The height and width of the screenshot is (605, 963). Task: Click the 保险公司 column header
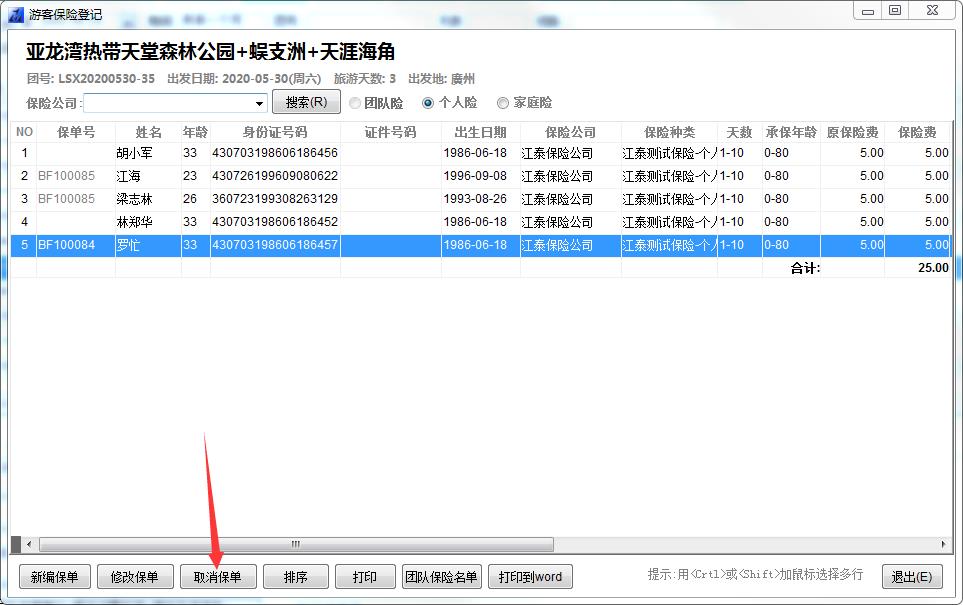(570, 132)
